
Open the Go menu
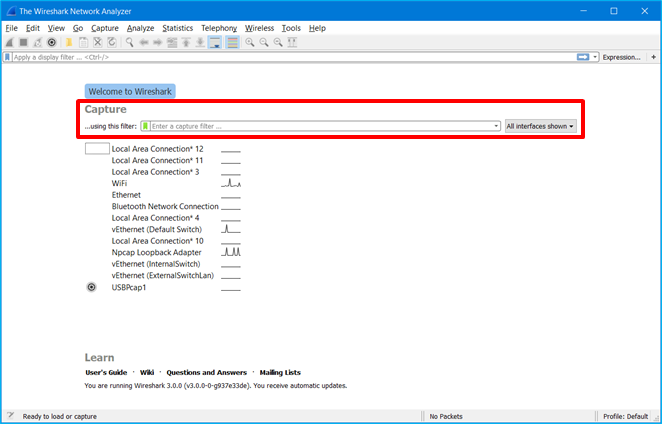coord(78,28)
